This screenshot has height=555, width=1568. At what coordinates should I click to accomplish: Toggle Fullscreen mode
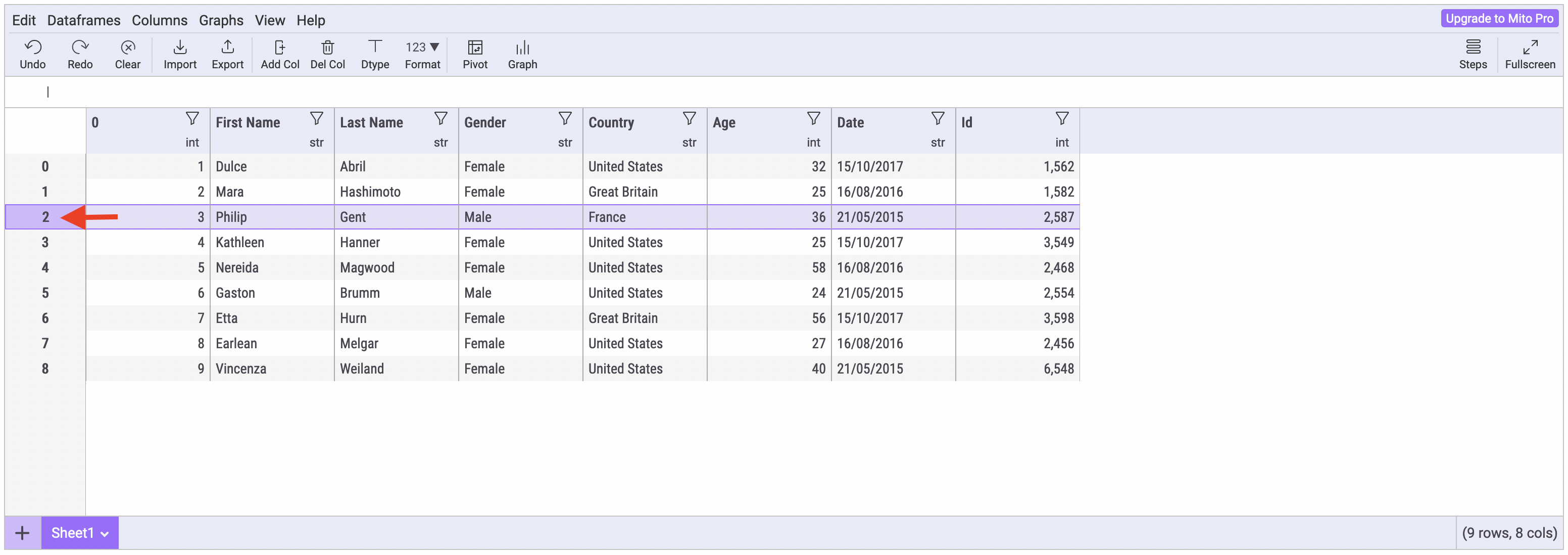click(1530, 55)
